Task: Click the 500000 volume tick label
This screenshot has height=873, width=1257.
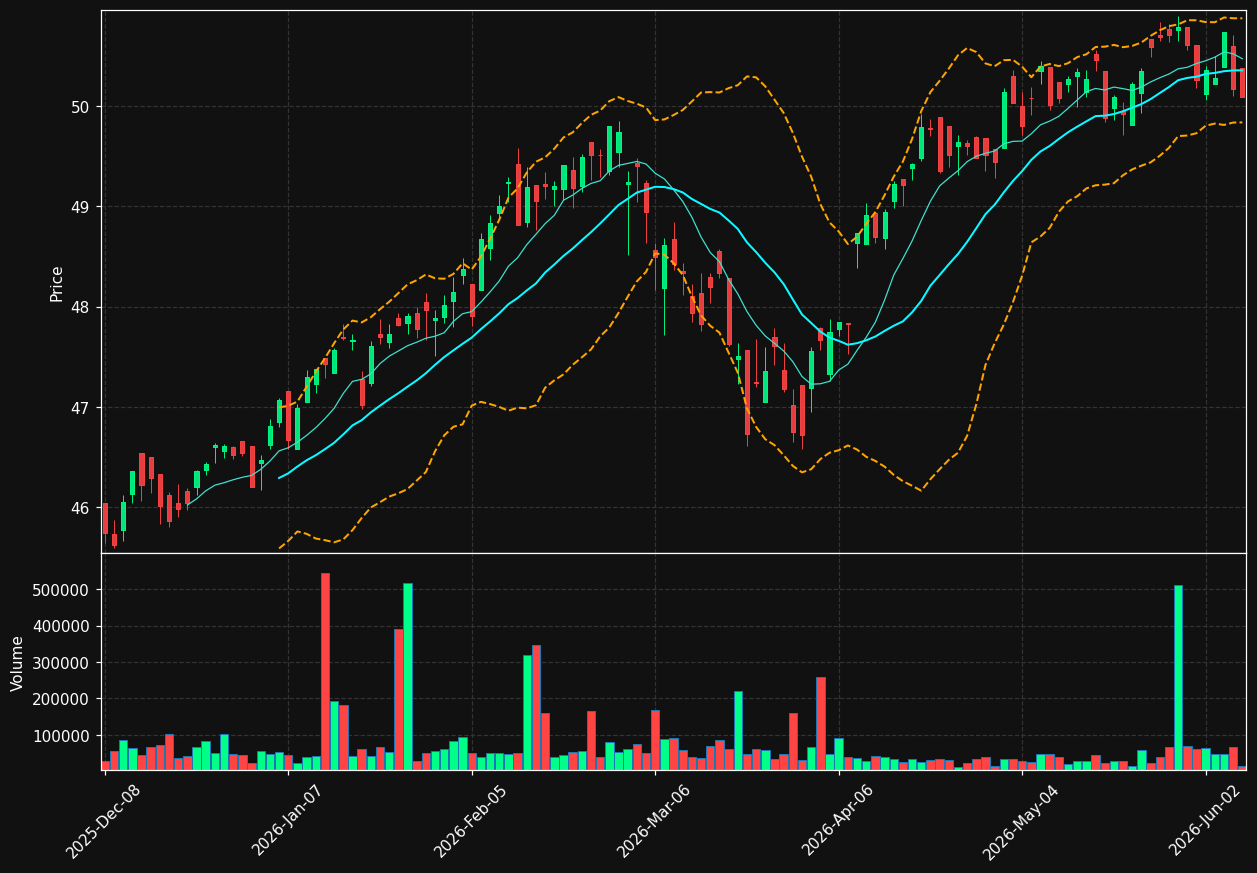Action: pyautogui.click(x=62, y=590)
